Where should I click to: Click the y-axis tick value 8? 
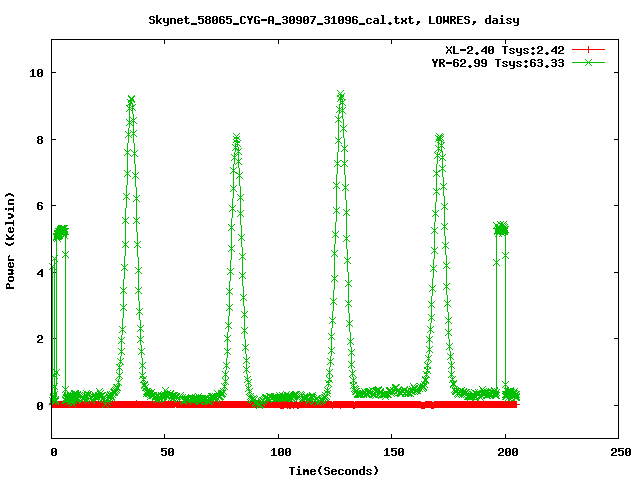(40, 140)
